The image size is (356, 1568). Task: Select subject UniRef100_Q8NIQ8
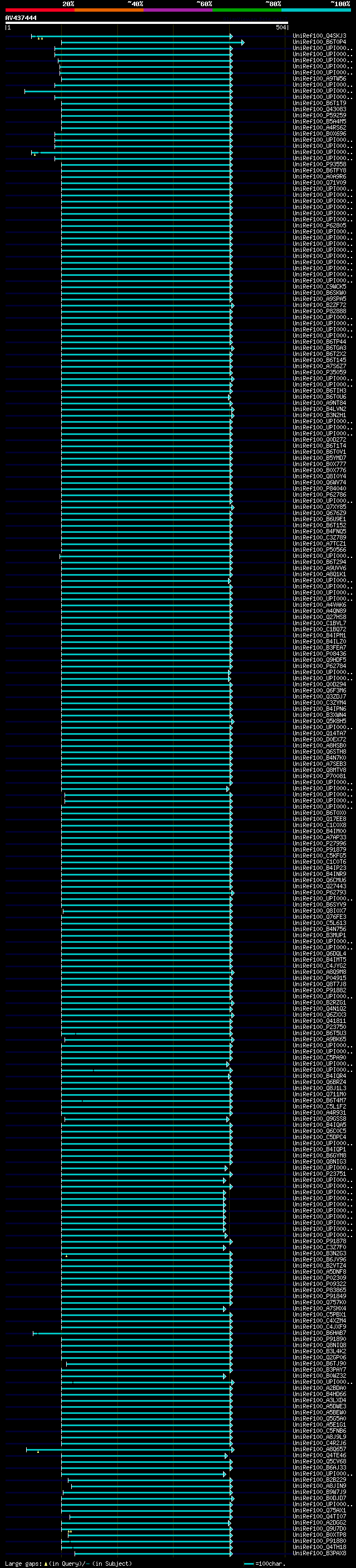click(x=319, y=1345)
